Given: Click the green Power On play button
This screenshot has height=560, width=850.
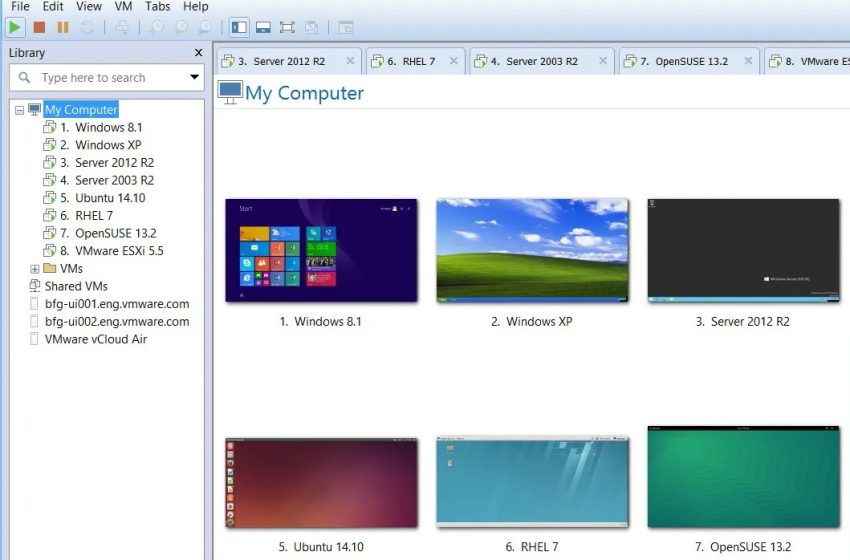Looking at the screenshot, I should (x=15, y=27).
